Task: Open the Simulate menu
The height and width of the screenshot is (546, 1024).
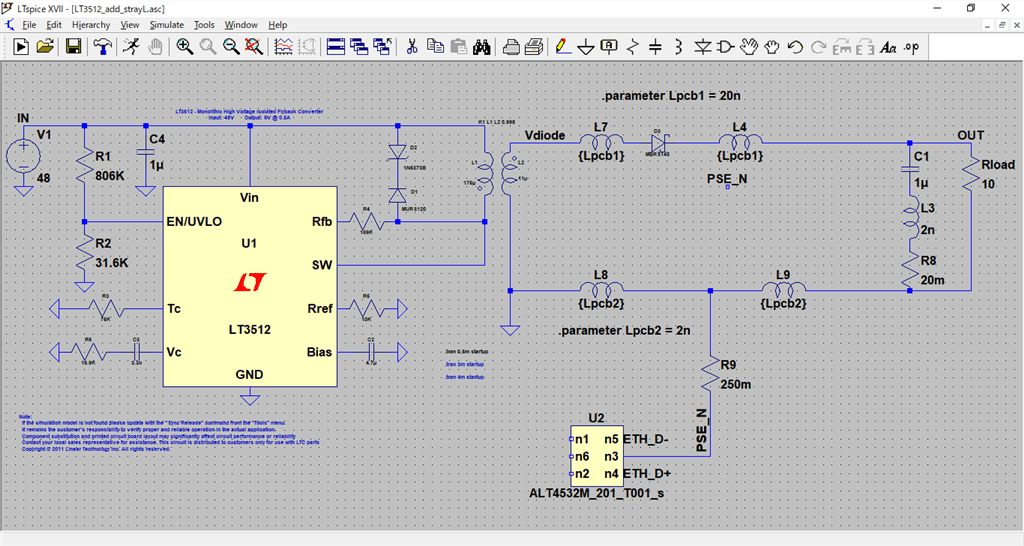Action: point(166,24)
